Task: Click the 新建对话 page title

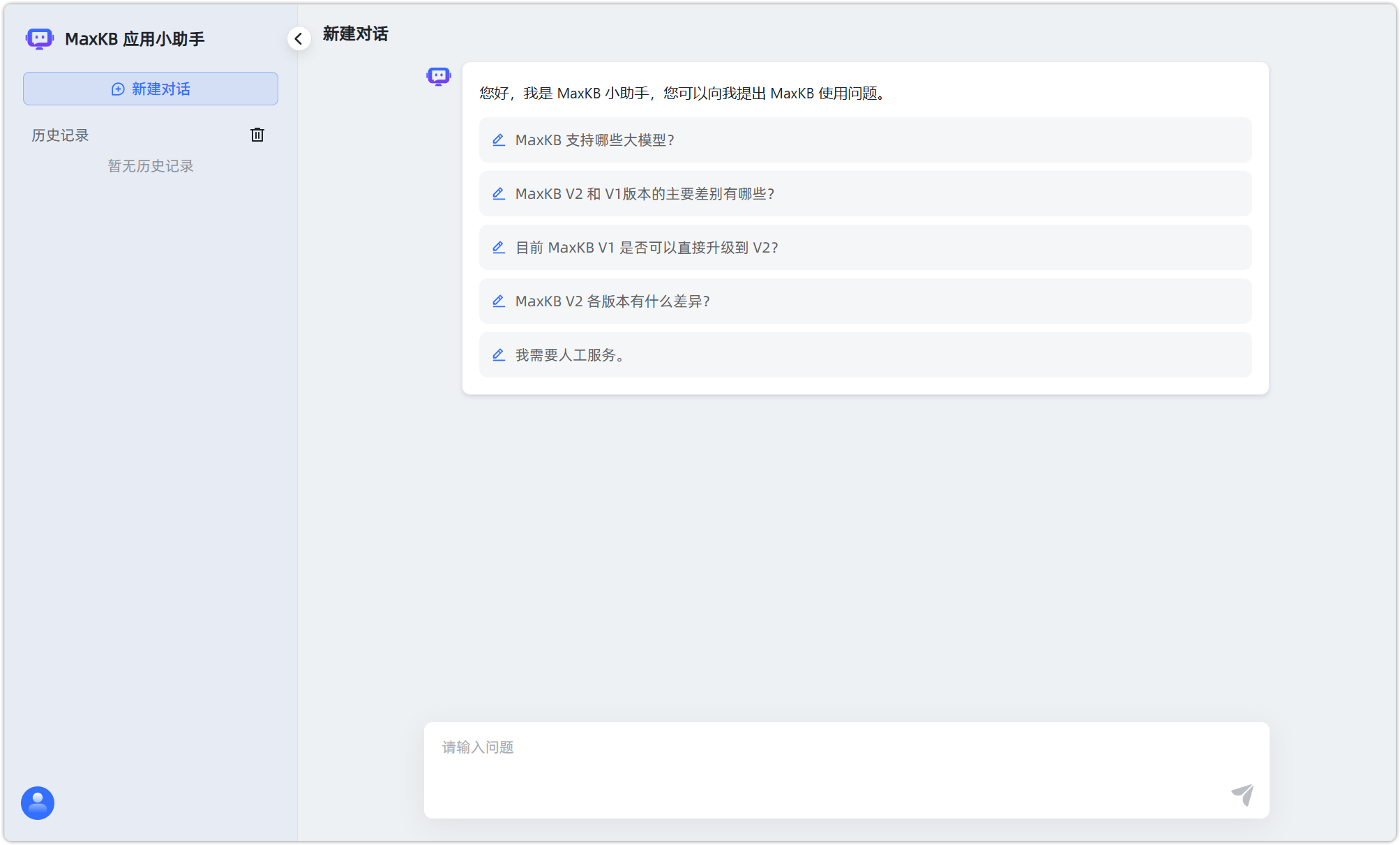Action: coord(355,34)
